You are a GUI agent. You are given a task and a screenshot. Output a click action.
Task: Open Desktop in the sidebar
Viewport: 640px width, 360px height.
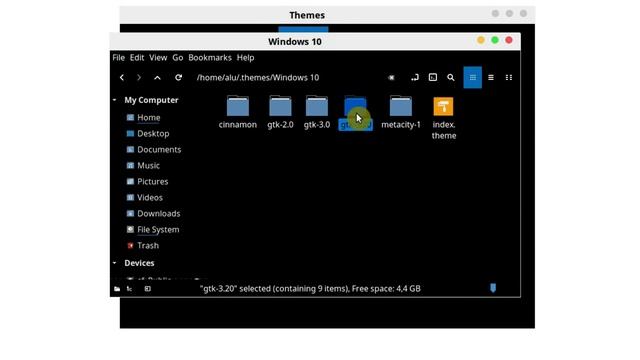tap(153, 133)
